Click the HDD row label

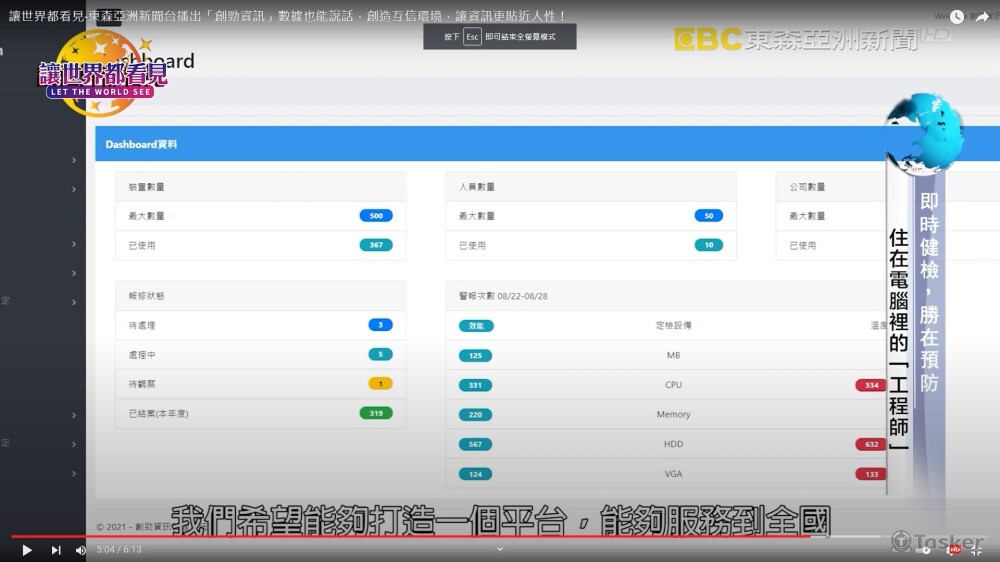pyautogui.click(x=673, y=444)
